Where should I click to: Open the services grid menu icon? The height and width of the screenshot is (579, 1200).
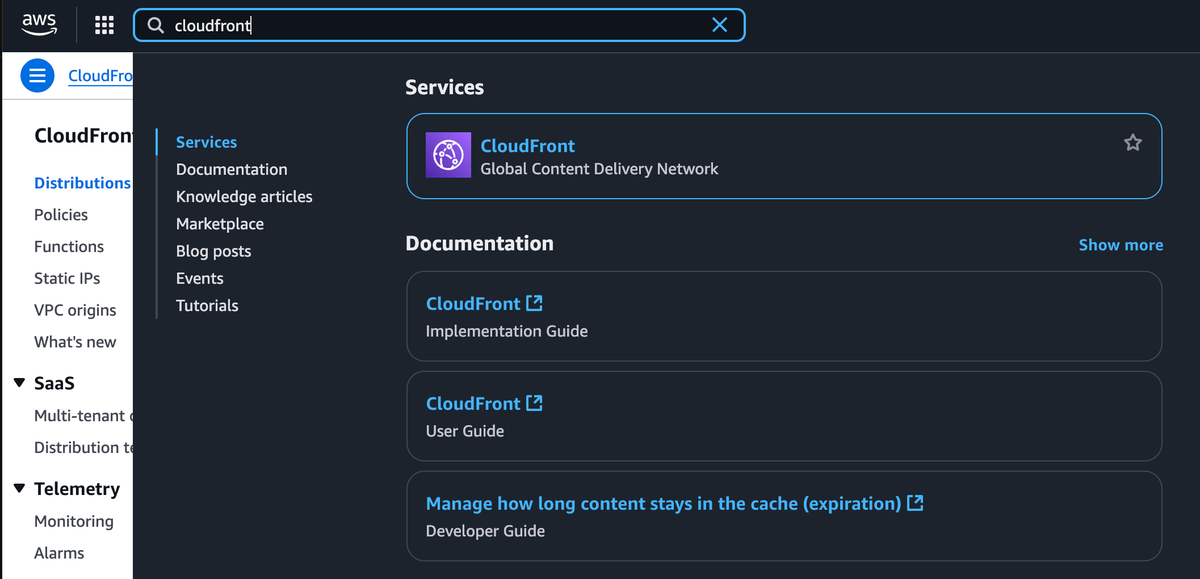[104, 26]
